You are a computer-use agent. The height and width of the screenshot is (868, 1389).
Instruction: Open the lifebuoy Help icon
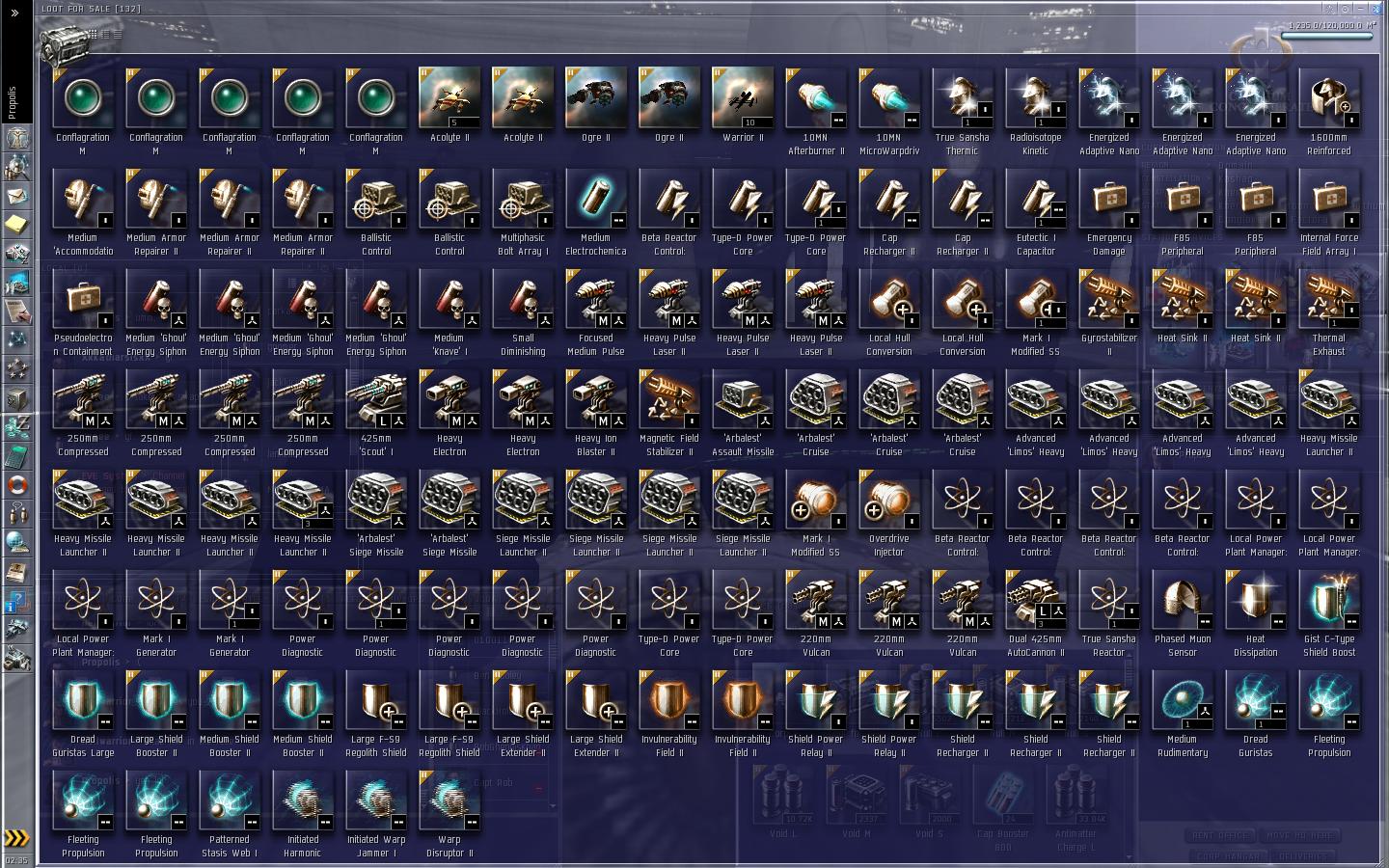16,484
